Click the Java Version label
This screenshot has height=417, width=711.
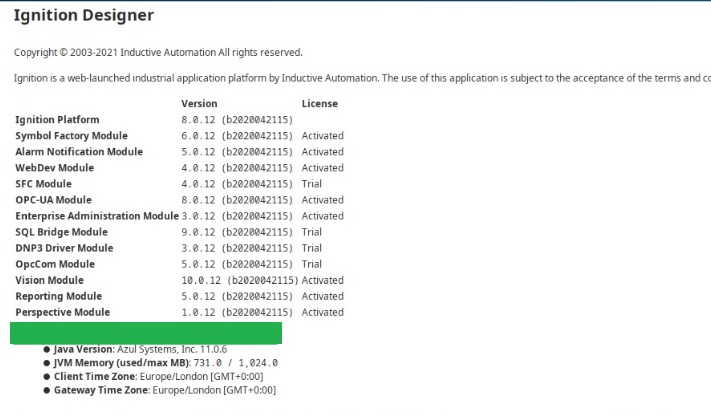[84, 349]
